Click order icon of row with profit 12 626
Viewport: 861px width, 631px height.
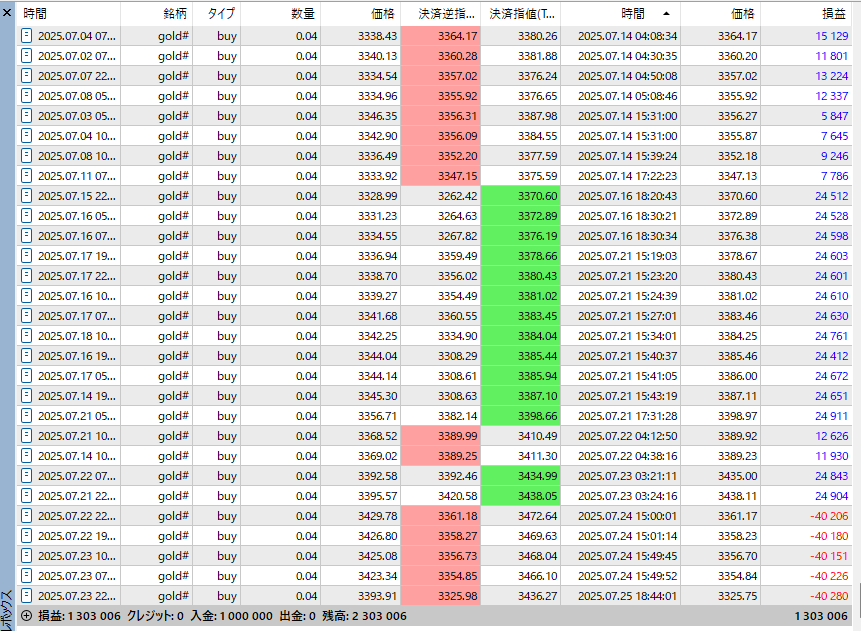[x=26, y=436]
